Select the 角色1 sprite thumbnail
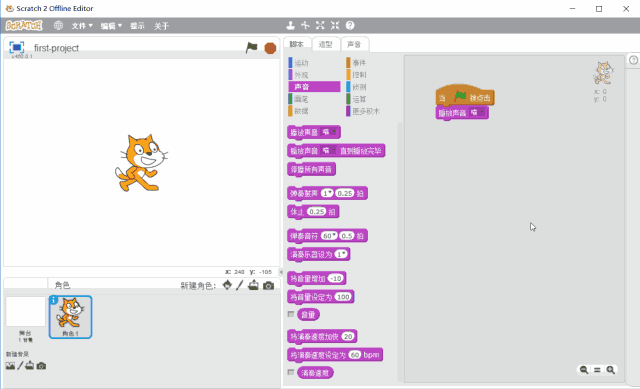 pos(70,317)
